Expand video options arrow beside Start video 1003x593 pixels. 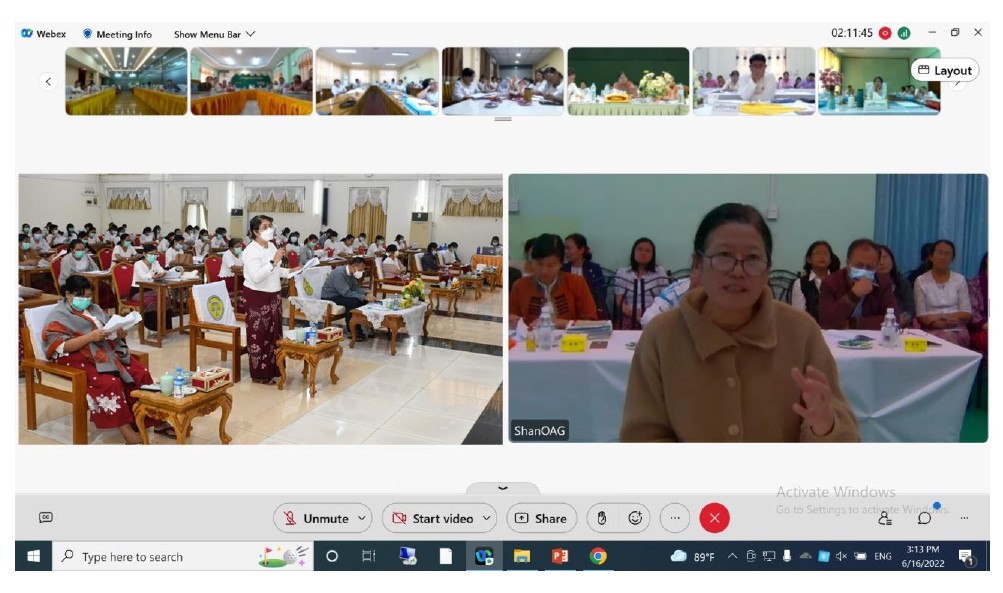(x=486, y=518)
